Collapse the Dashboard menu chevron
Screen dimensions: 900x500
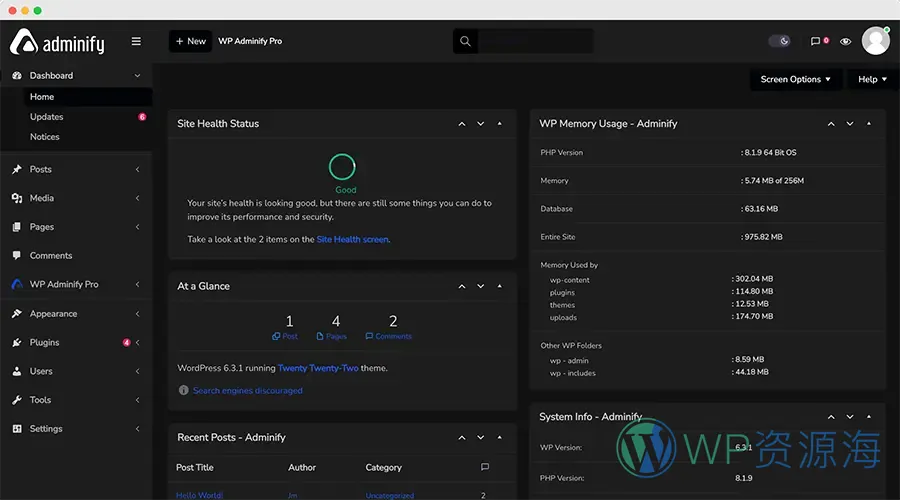(137, 75)
